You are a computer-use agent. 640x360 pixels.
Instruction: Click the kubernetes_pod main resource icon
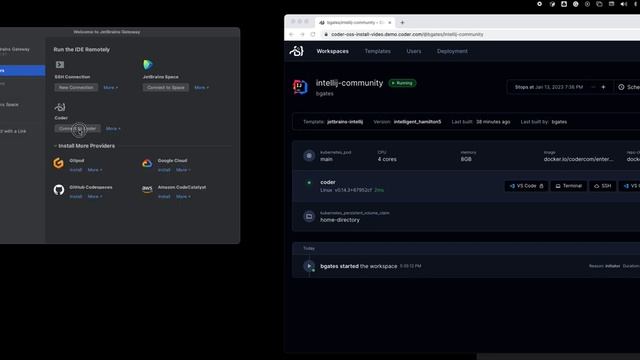pyautogui.click(x=309, y=156)
